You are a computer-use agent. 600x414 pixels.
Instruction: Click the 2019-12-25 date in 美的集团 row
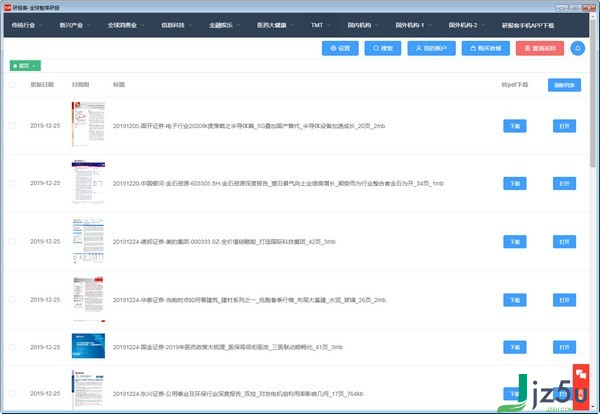pos(45,241)
